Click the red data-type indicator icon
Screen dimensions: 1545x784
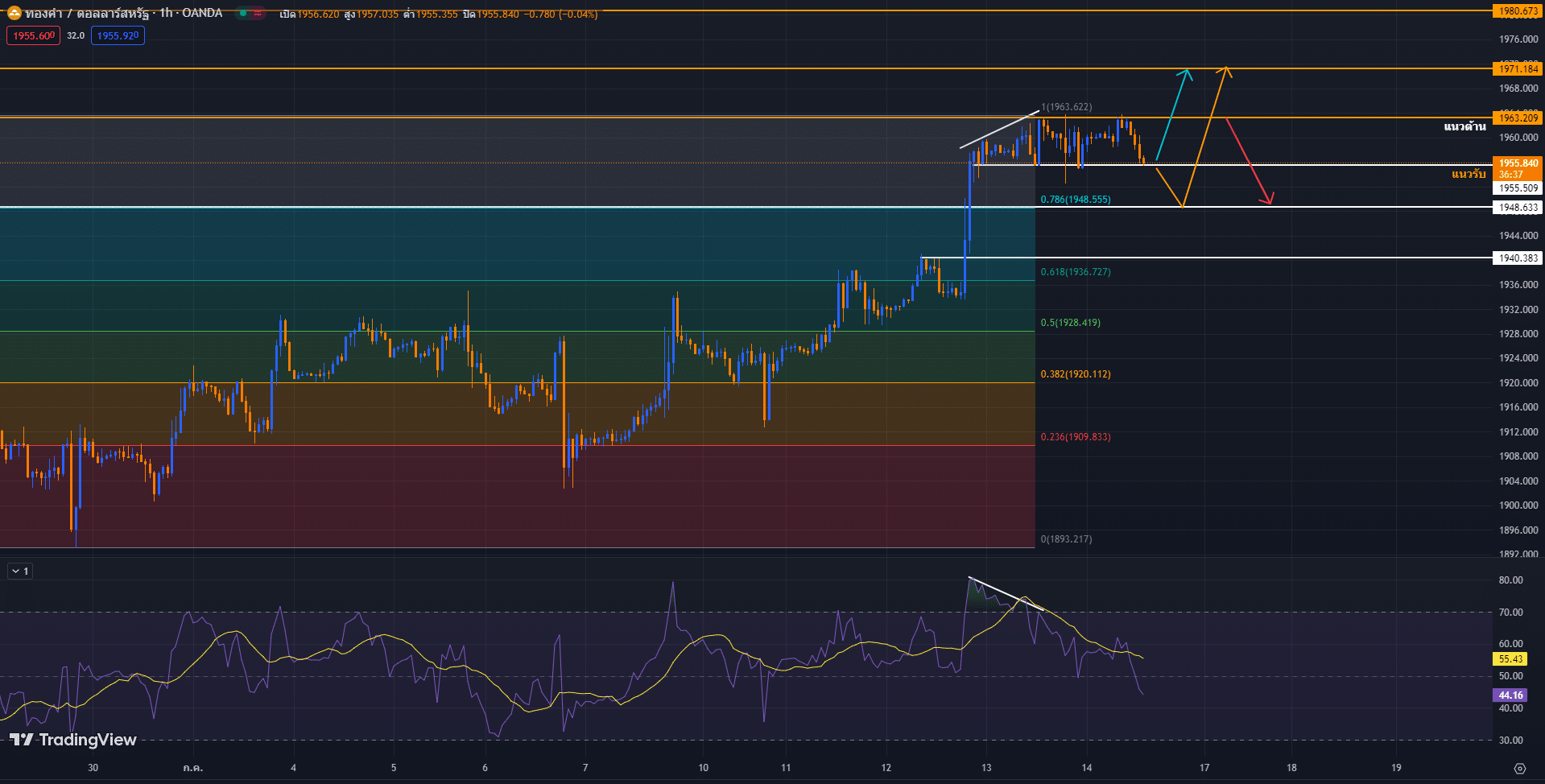coord(258,14)
